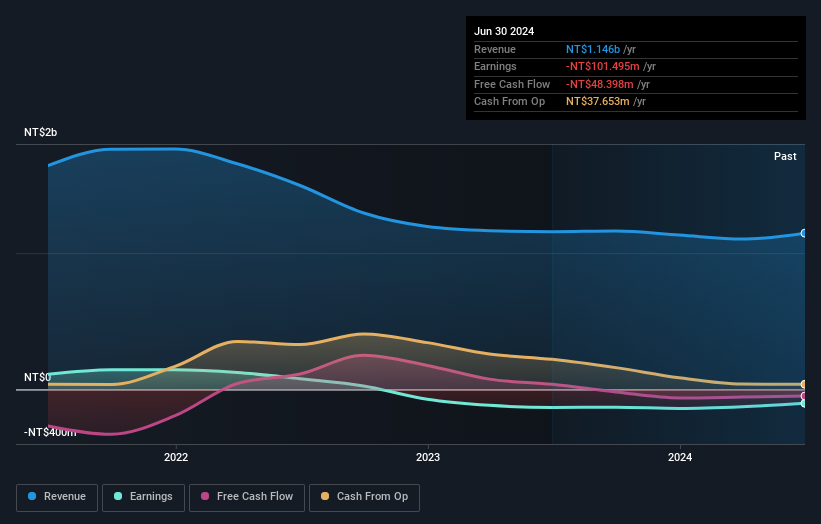The image size is (821, 524).
Task: Click the orange Cash From Op legend dot
Action: click(x=325, y=496)
